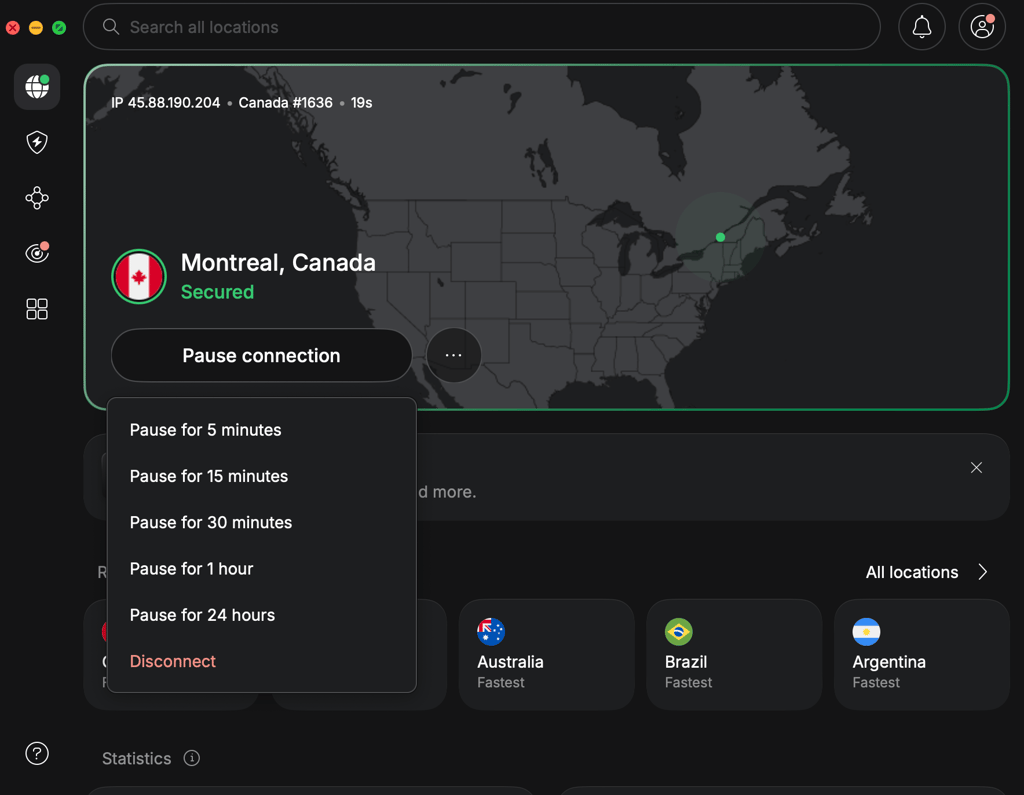Click the Statistics info icon
The width and height of the screenshot is (1024, 795).
(191, 758)
